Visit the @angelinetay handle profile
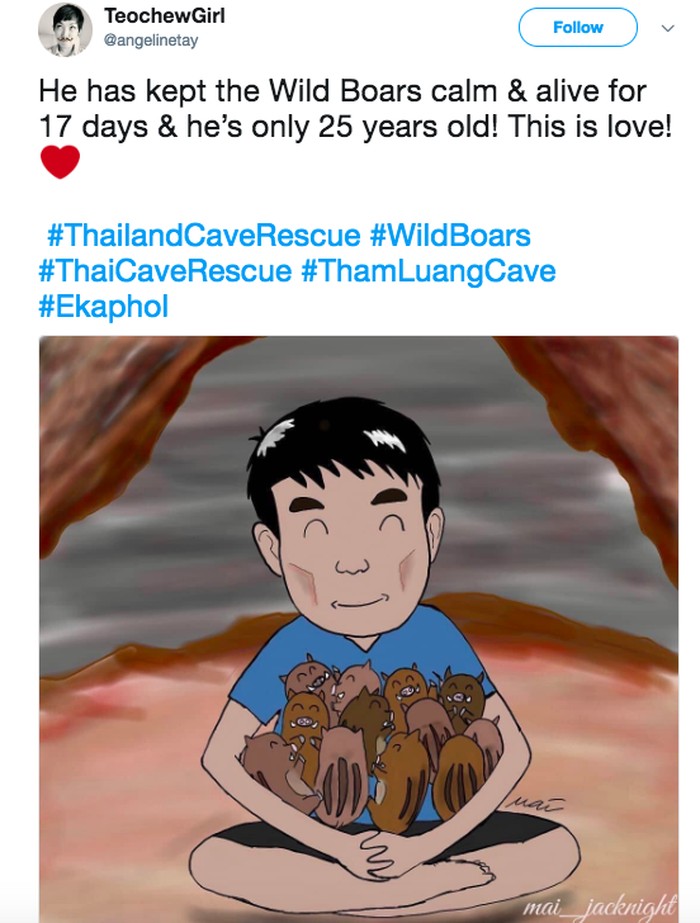Viewport: 700px width, 923px height. tap(152, 39)
